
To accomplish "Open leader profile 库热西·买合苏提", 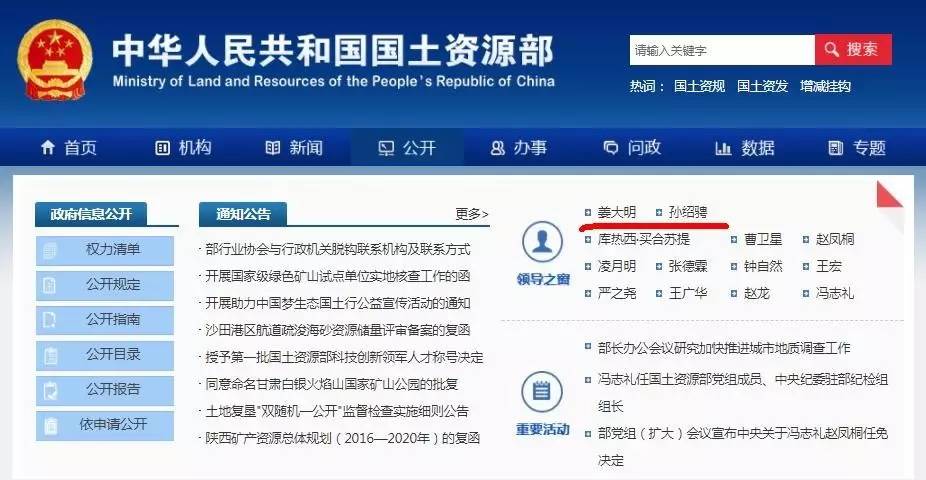I will pos(644,239).
